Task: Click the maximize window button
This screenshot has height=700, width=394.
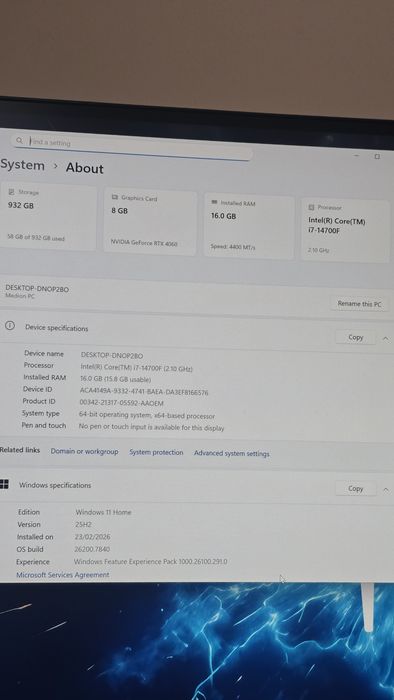Action: pos(377,156)
